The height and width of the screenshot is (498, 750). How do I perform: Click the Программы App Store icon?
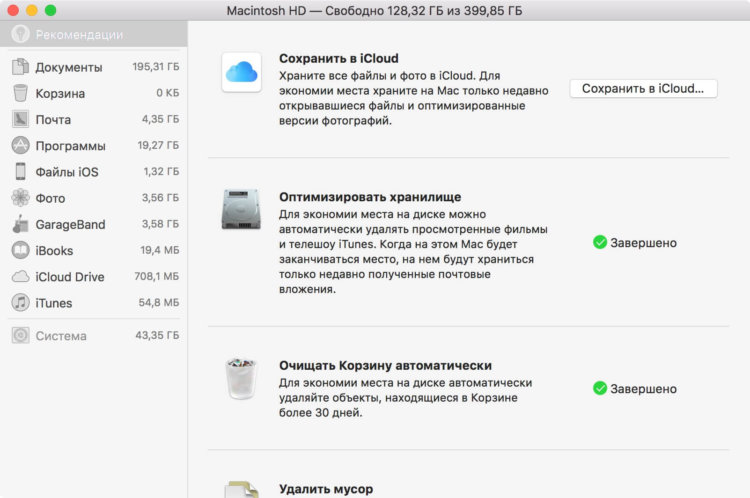tap(20, 145)
